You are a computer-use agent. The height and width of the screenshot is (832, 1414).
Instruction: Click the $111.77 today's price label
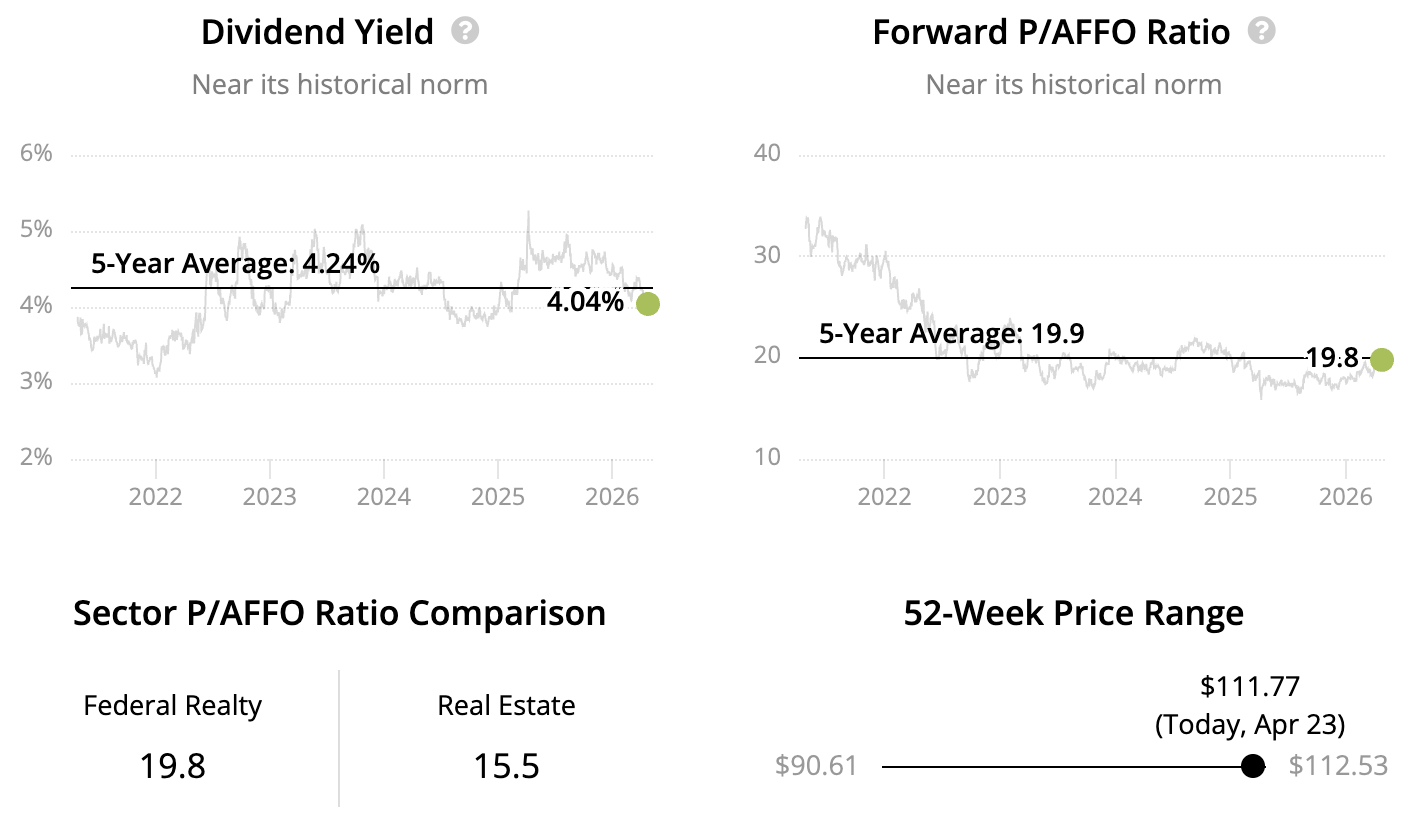click(1249, 686)
